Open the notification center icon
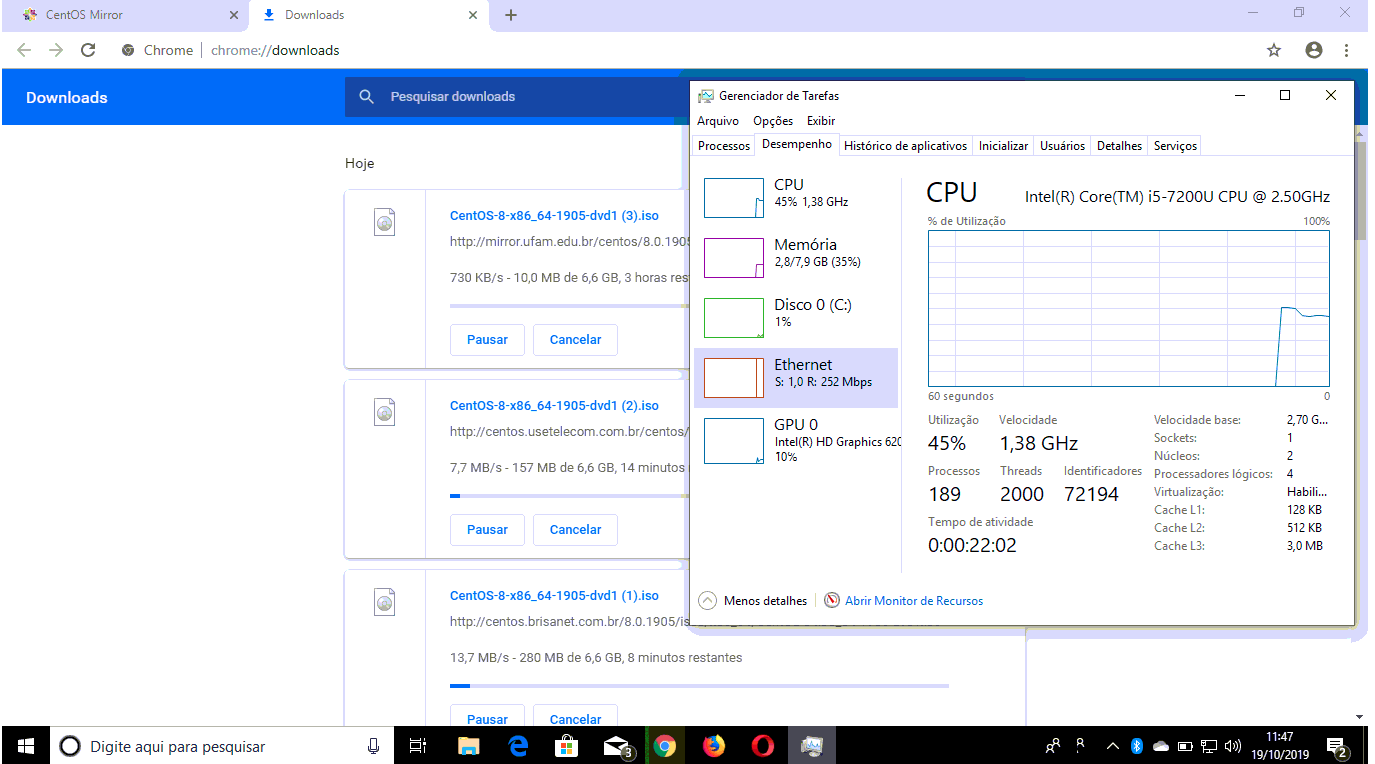The width and height of the screenshot is (1375, 764). pyautogui.click(x=1336, y=747)
